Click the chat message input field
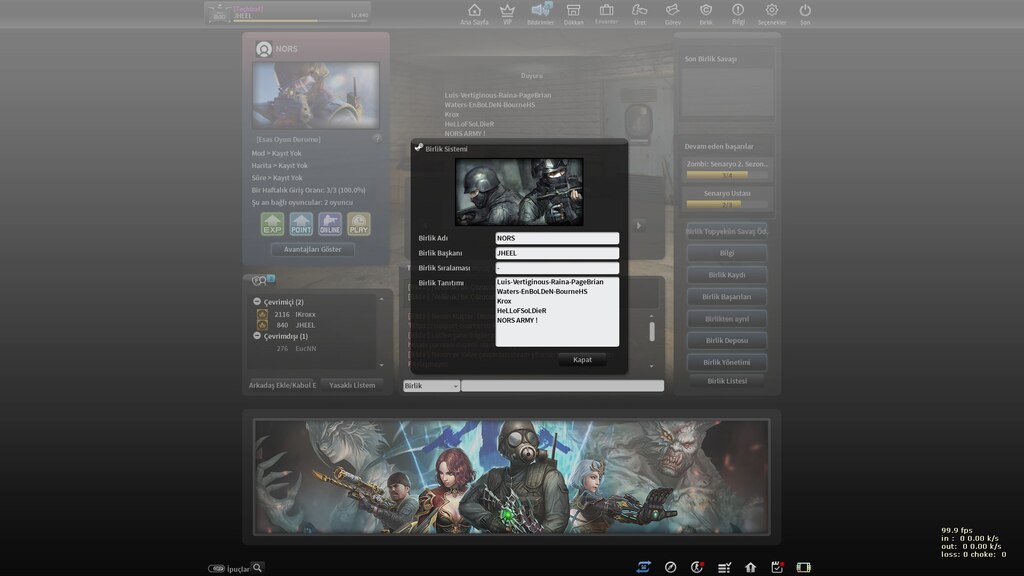Screen dimensions: 1024x576 point(562,386)
